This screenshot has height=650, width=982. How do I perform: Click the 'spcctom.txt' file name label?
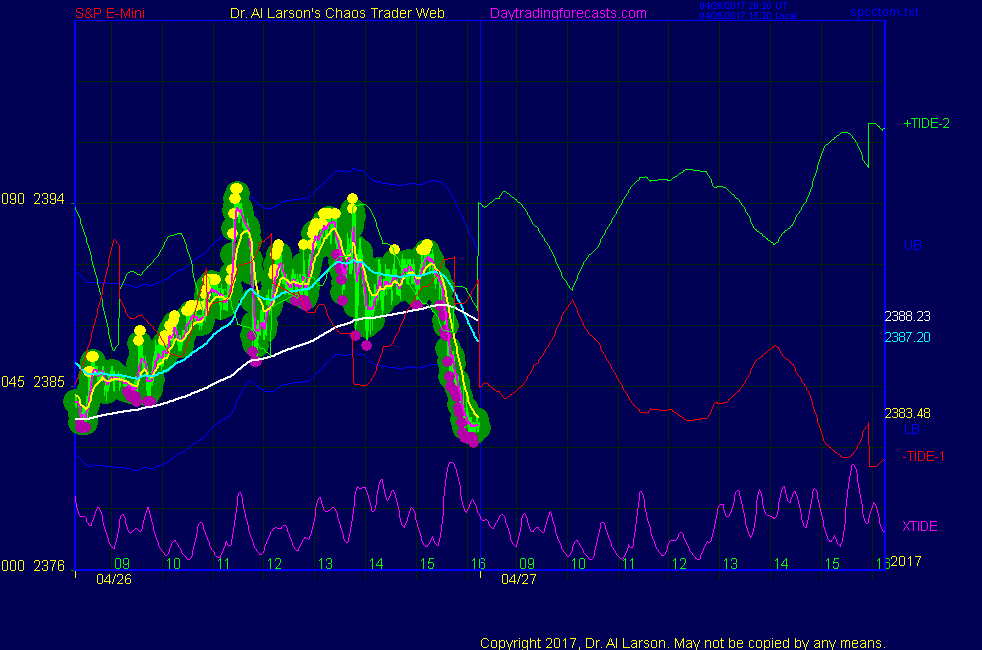tap(884, 12)
